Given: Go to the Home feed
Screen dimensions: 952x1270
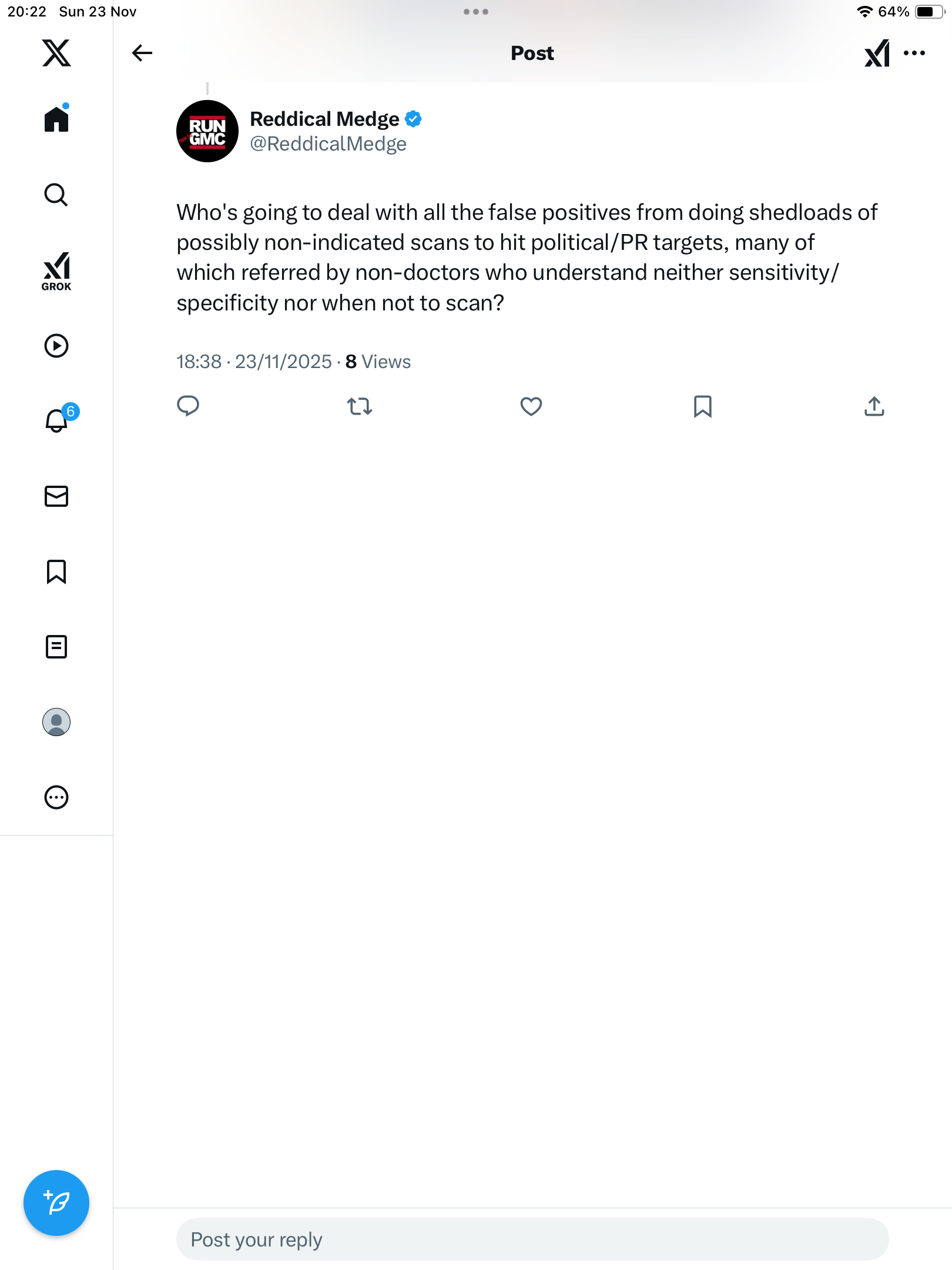Looking at the screenshot, I should 56,119.
